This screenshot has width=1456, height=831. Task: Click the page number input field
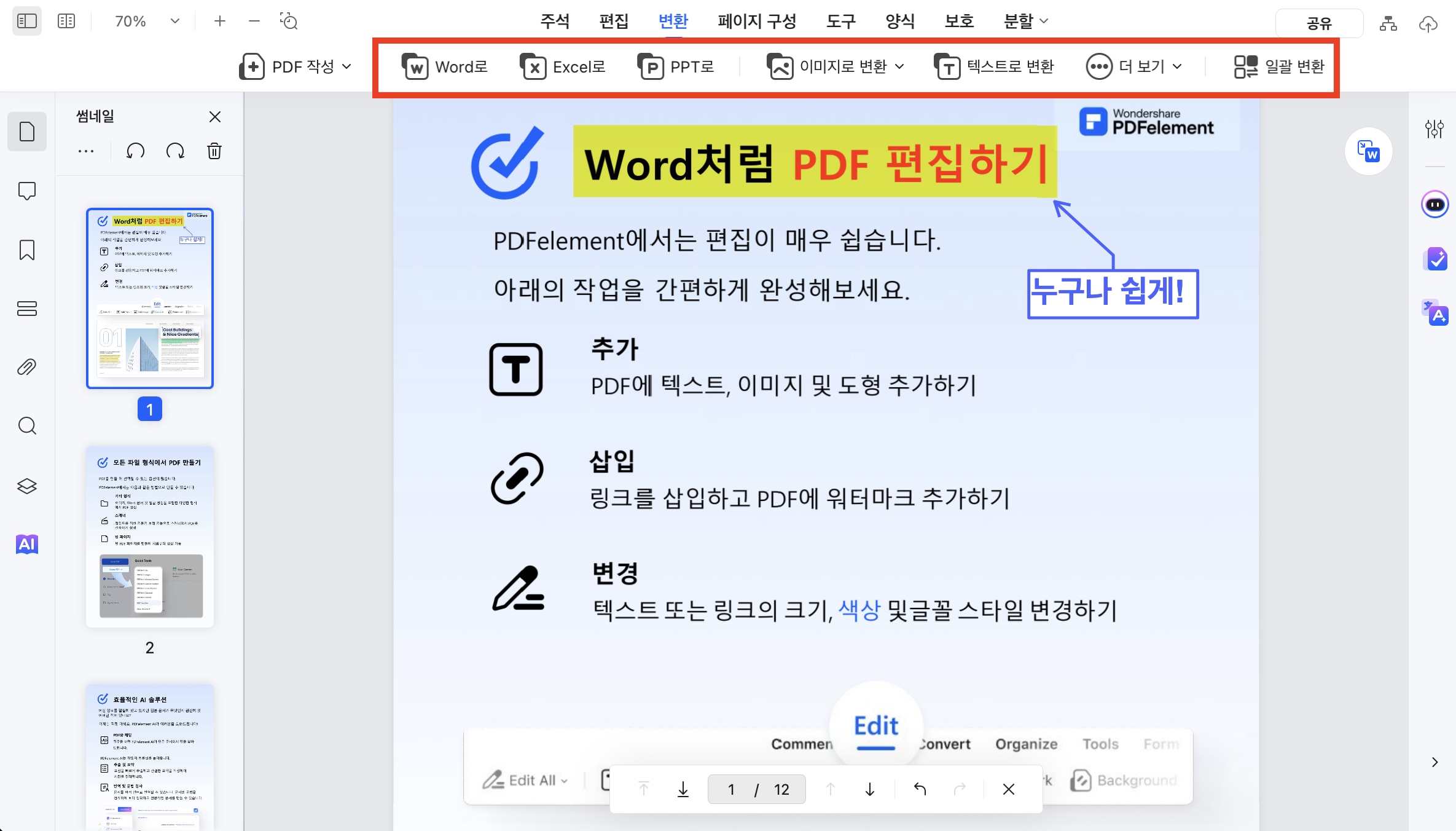tap(757, 789)
